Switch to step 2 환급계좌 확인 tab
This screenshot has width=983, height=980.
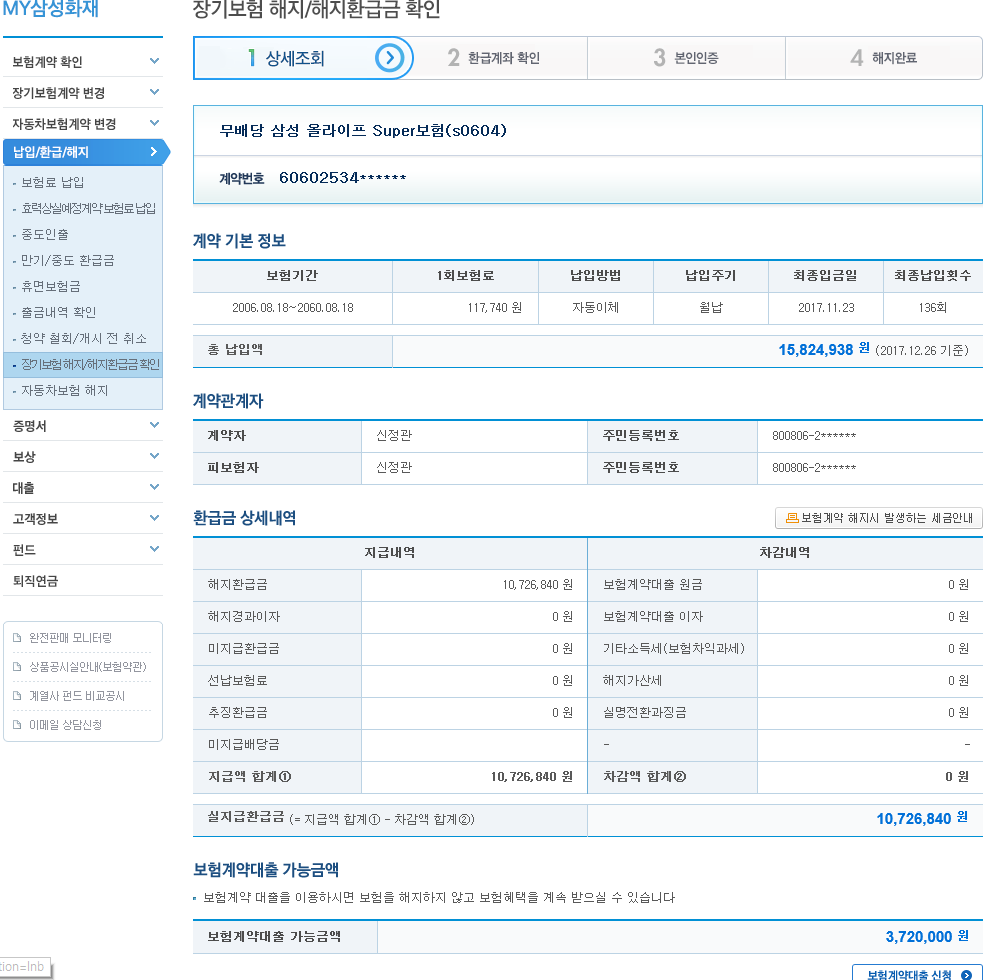coord(493,58)
